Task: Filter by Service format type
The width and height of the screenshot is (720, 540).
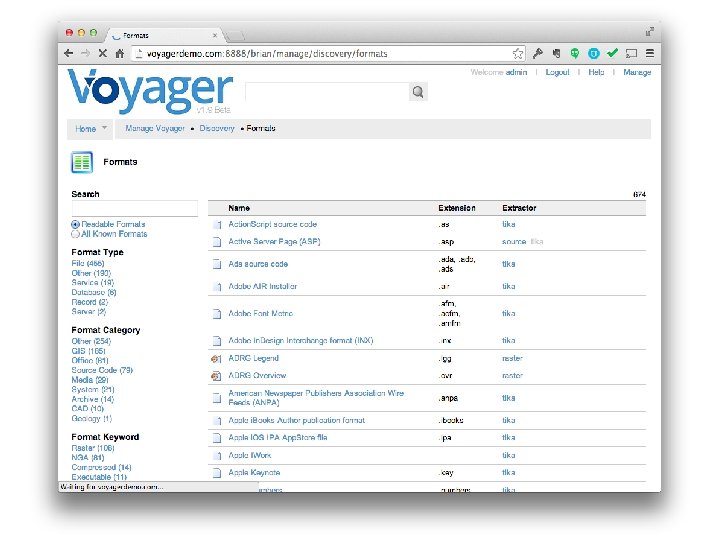Action: 92,282
